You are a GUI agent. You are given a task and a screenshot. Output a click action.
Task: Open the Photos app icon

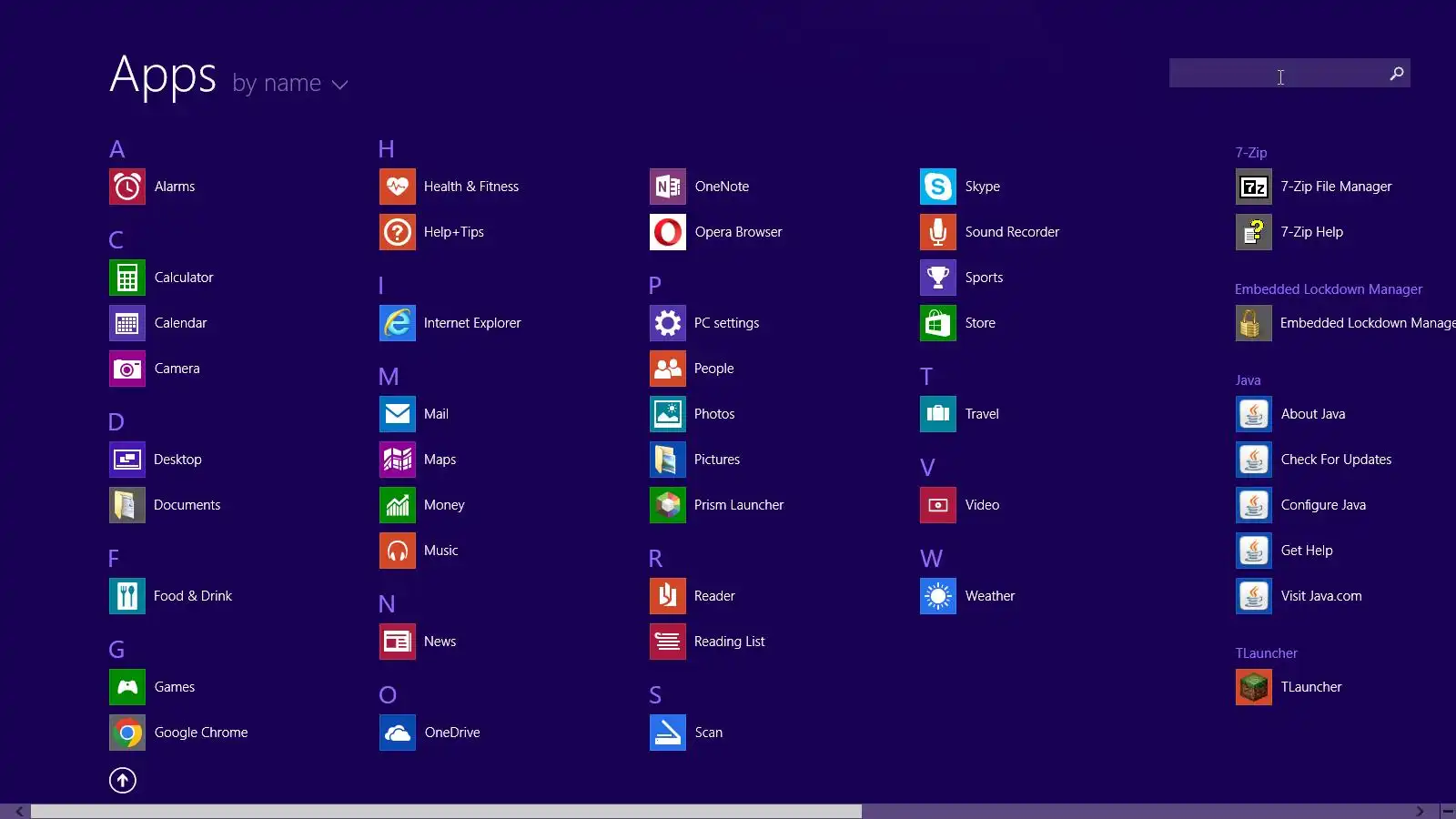[668, 414]
